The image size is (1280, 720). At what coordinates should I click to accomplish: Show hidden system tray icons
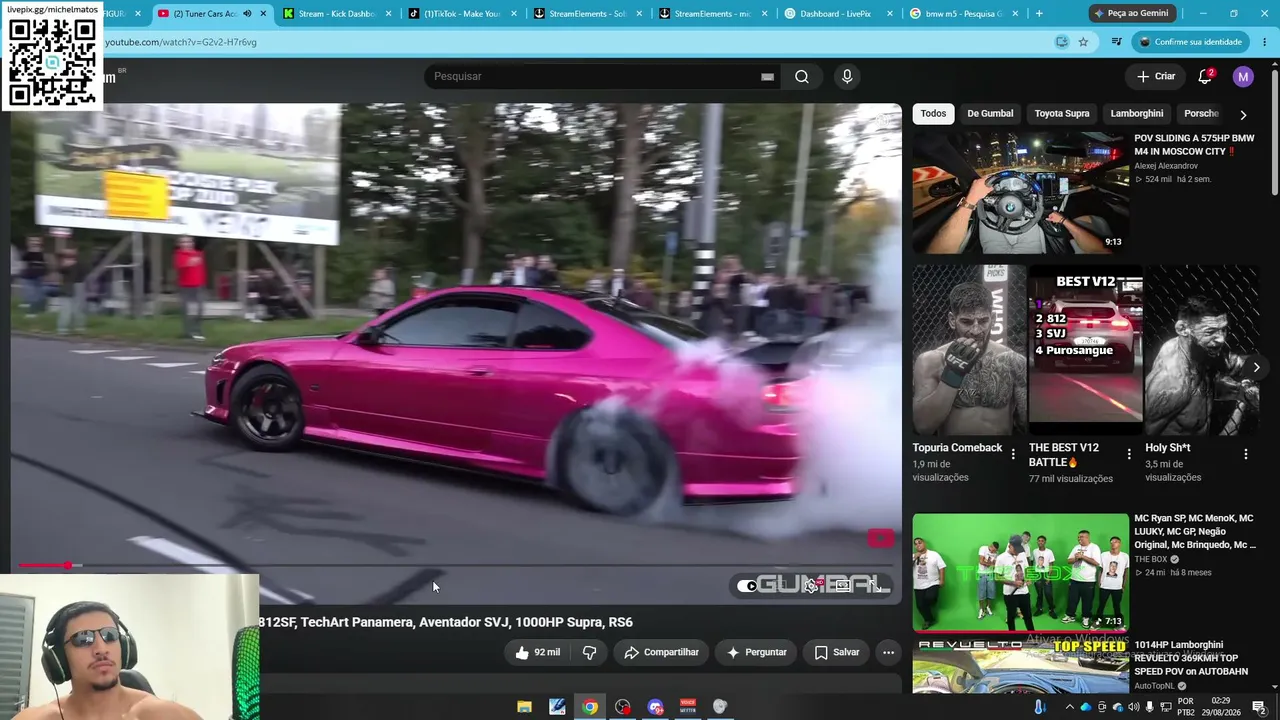pyautogui.click(x=1069, y=707)
